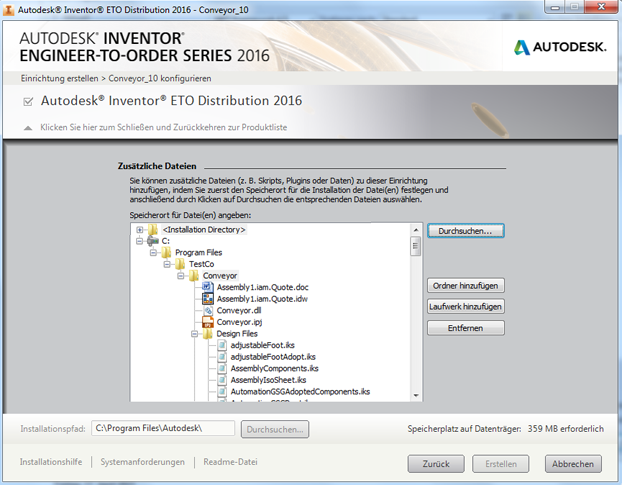Select Conveyor.ipj file name
Image resolution: width=622 pixels, height=485 pixels.
[x=239, y=322]
